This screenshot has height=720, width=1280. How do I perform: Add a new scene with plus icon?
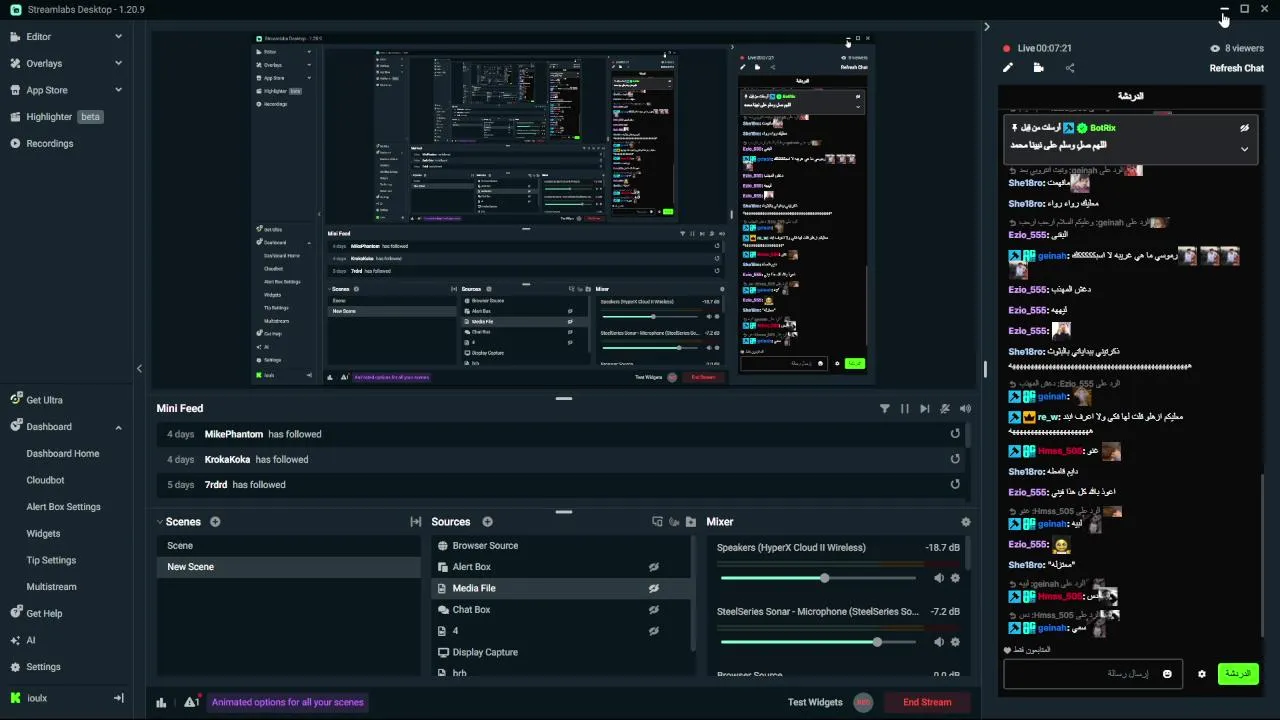215,522
